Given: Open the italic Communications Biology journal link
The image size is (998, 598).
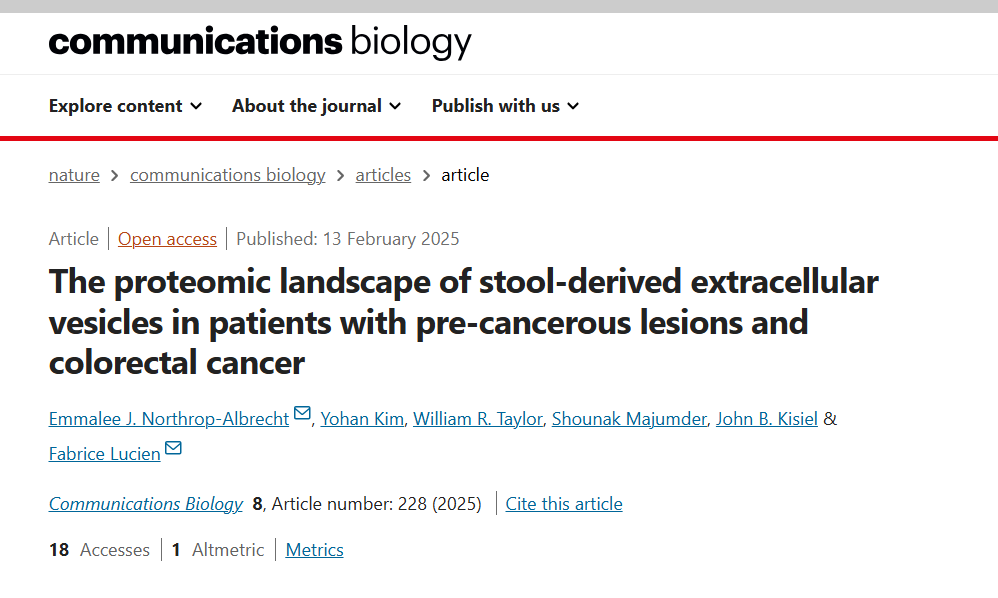Looking at the screenshot, I should pyautogui.click(x=146, y=504).
